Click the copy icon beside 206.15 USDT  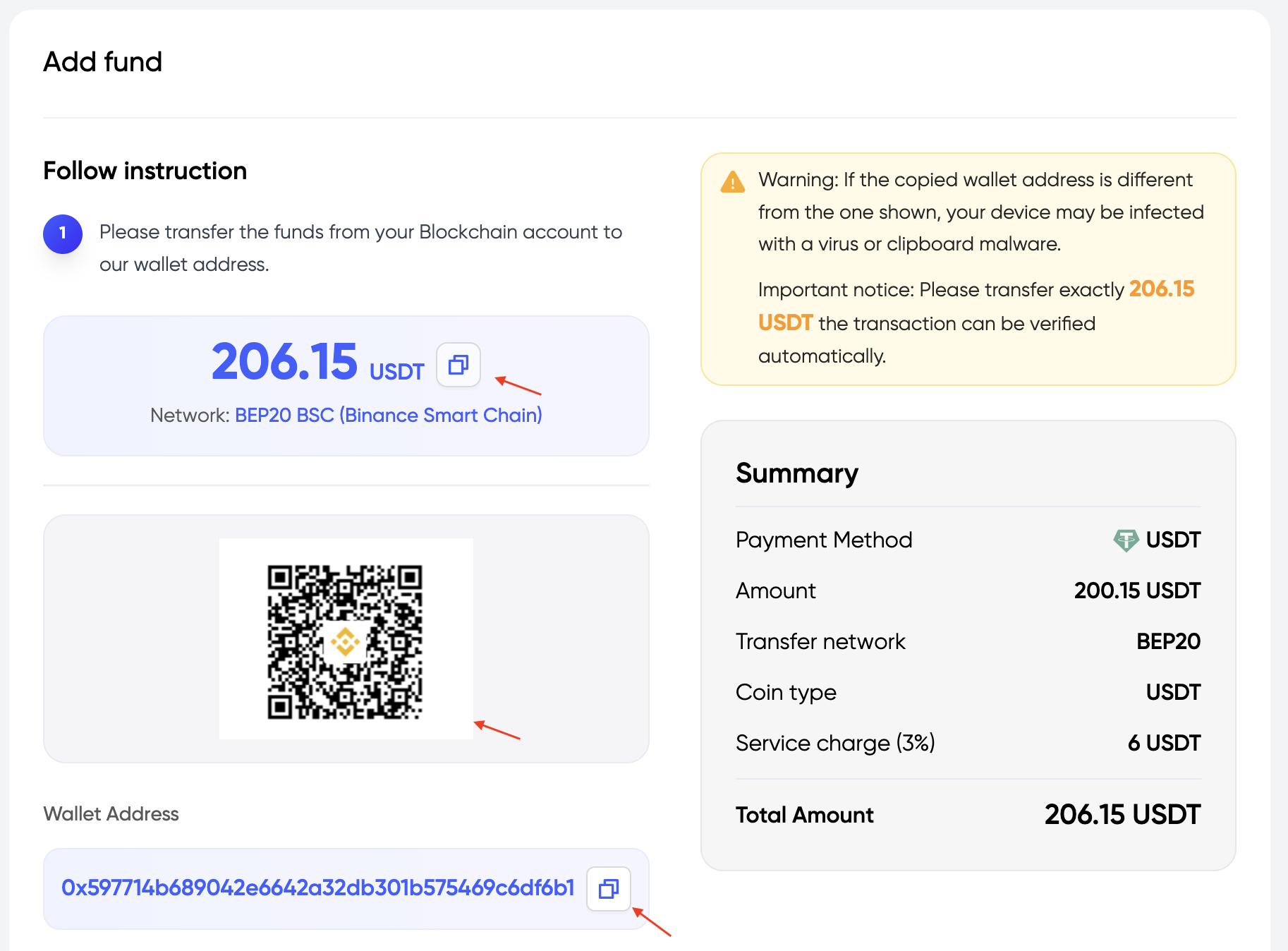coord(458,365)
